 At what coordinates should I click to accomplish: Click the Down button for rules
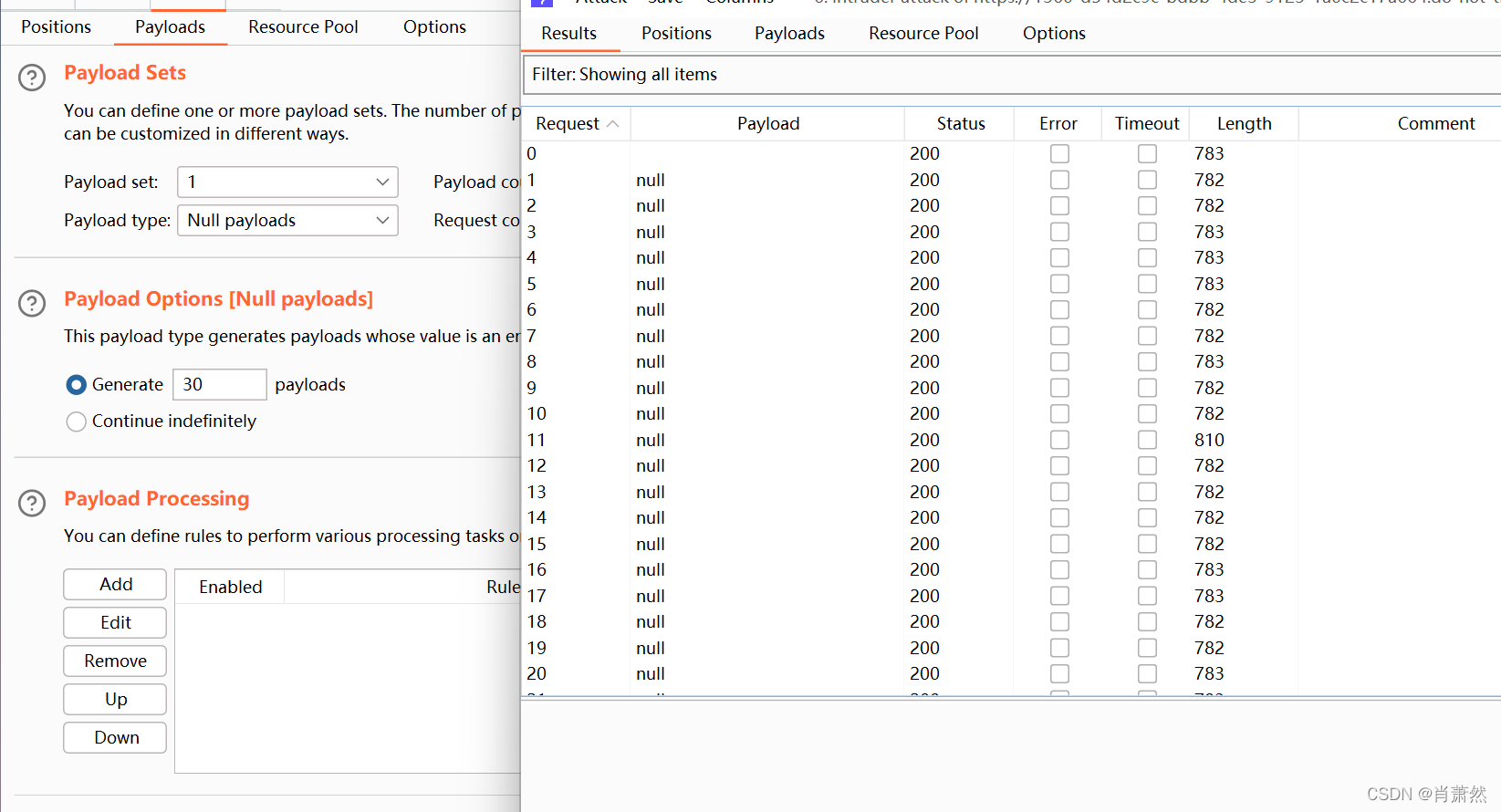(115, 738)
